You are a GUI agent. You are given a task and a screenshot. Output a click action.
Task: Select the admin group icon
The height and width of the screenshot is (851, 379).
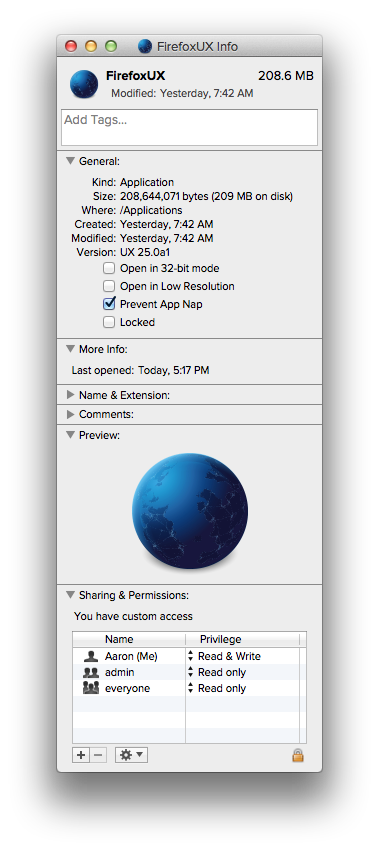91,672
